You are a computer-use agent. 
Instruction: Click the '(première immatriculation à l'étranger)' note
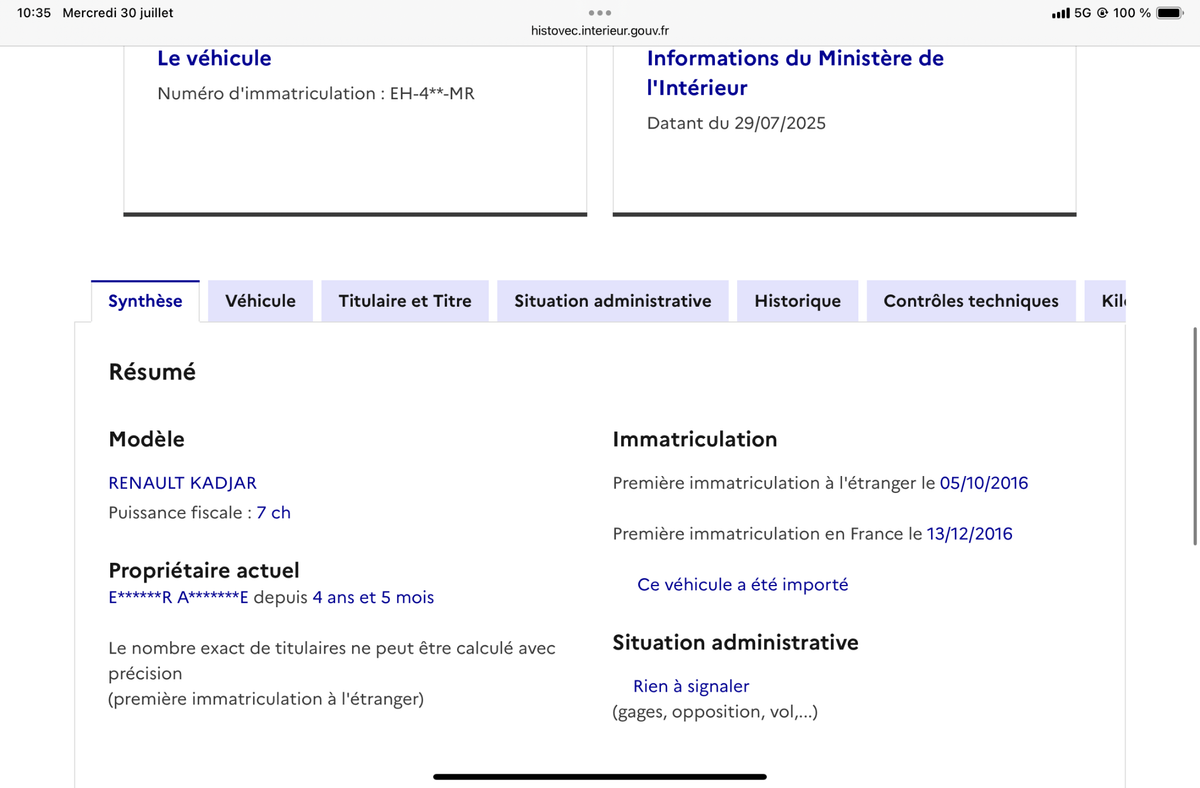[266, 699]
